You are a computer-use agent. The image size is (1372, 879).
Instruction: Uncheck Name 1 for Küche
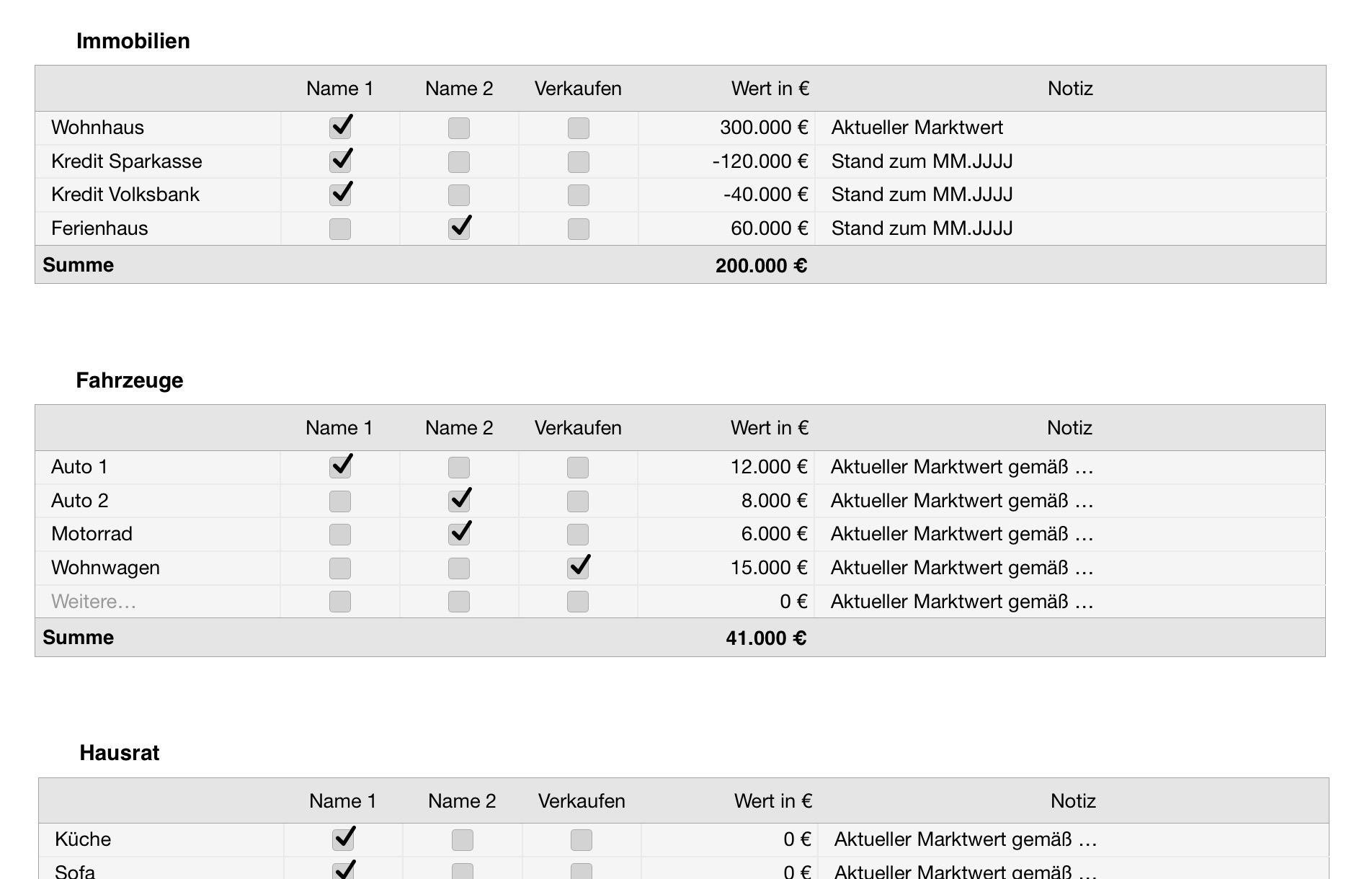[343, 839]
